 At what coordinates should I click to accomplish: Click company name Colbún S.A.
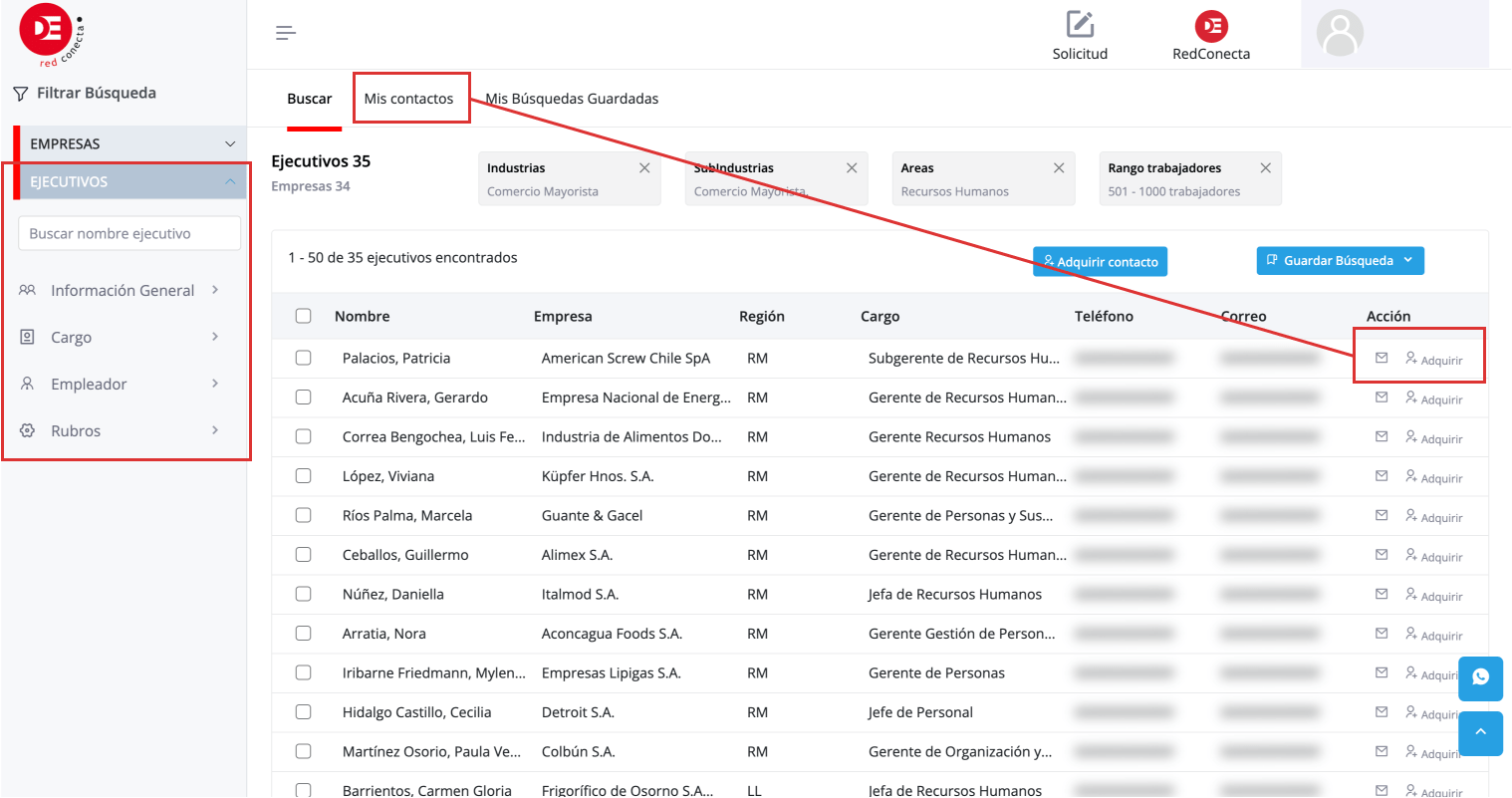click(x=579, y=751)
